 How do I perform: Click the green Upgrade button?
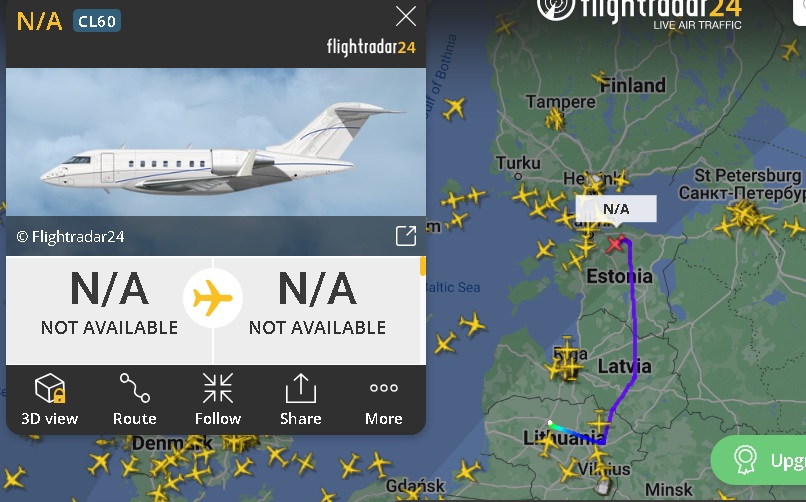pos(759,460)
